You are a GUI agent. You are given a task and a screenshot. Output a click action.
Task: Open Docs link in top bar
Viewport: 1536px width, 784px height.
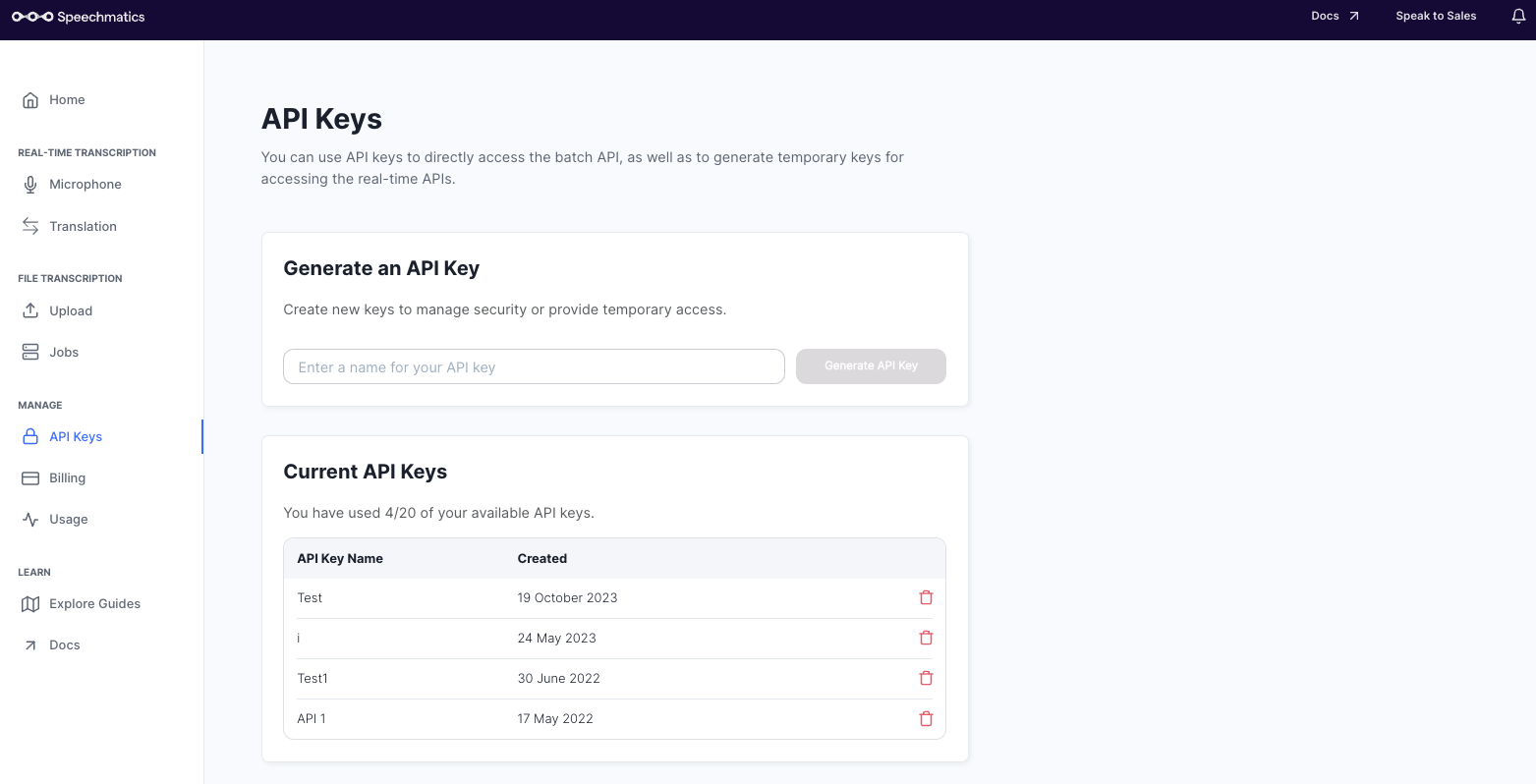[x=1335, y=17]
